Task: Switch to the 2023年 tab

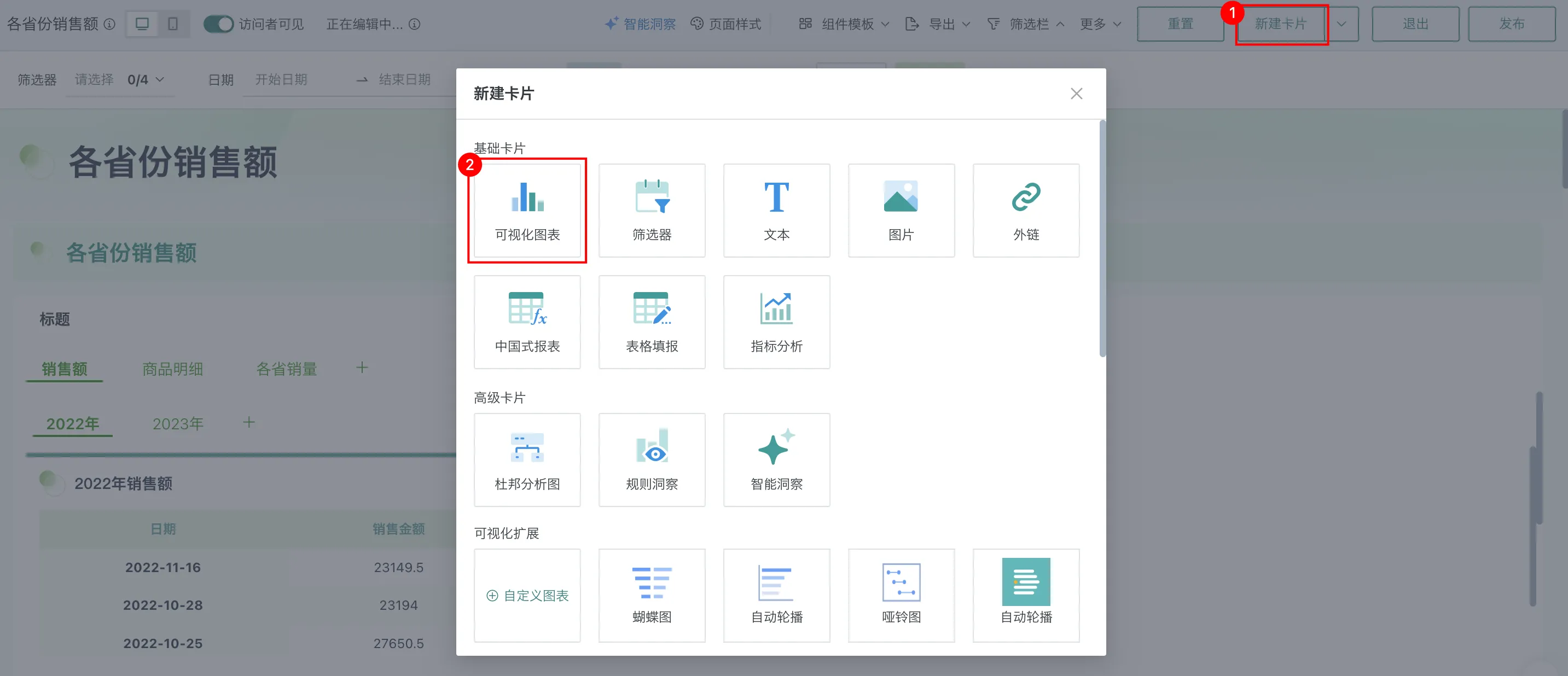Action: 178,423
